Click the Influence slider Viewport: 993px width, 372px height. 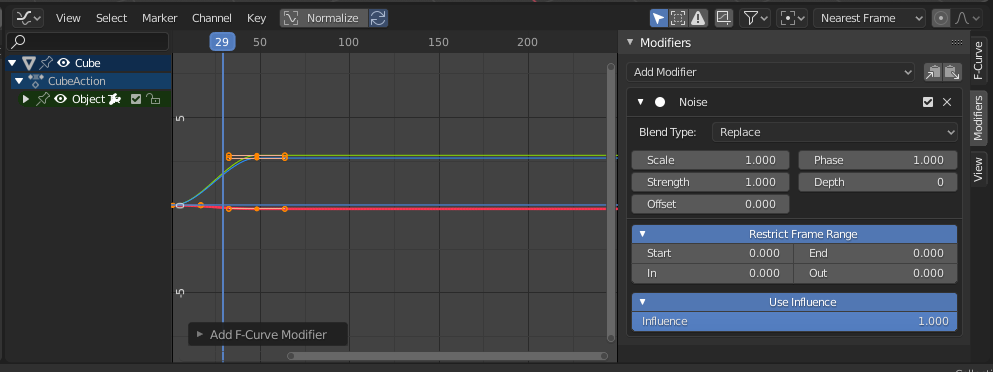point(794,321)
